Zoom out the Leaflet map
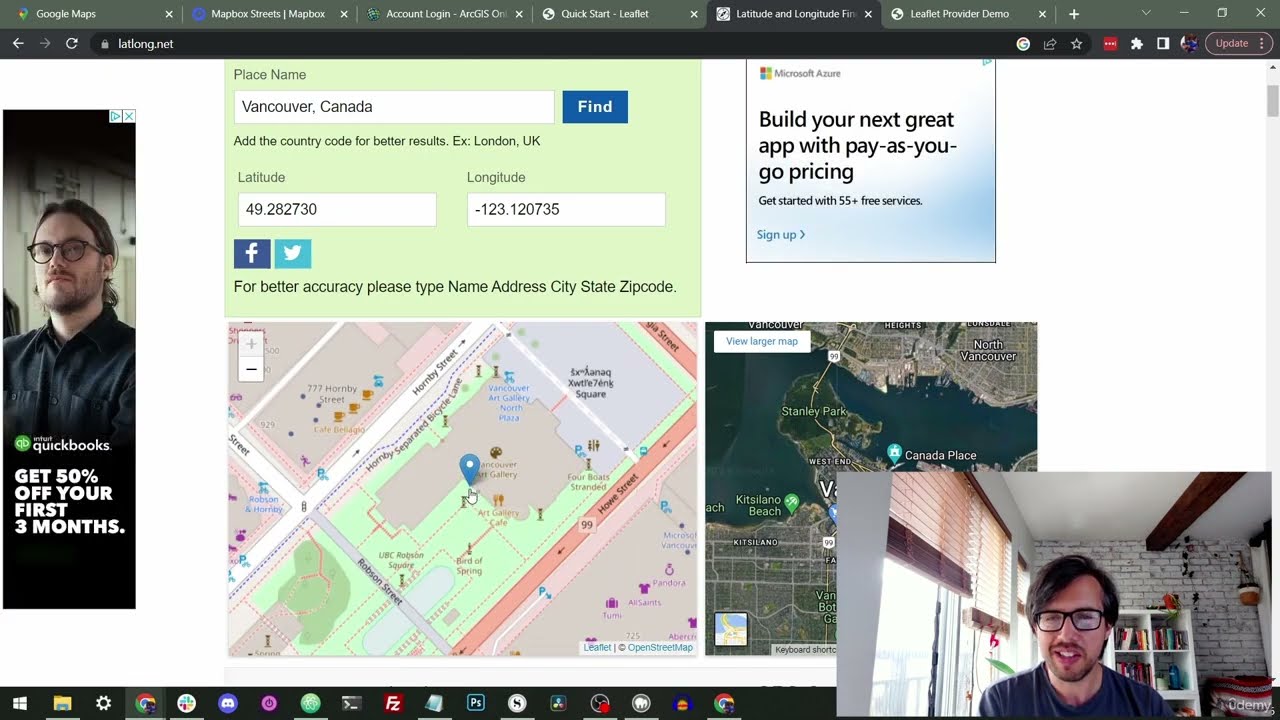The height and width of the screenshot is (720, 1280). coord(251,370)
